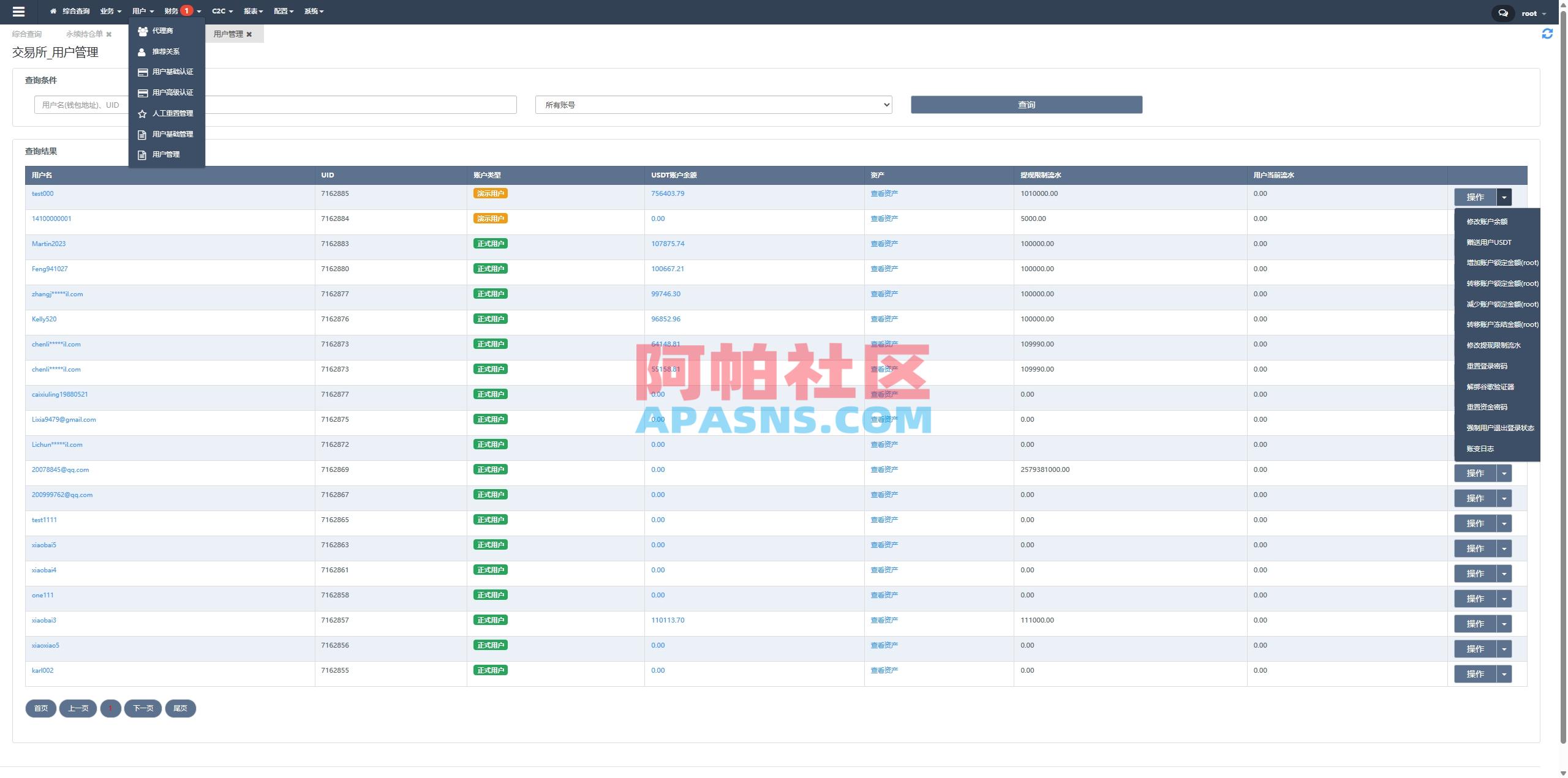
Task: Toggle the 演示用户 badge on test000 row
Action: [490, 193]
